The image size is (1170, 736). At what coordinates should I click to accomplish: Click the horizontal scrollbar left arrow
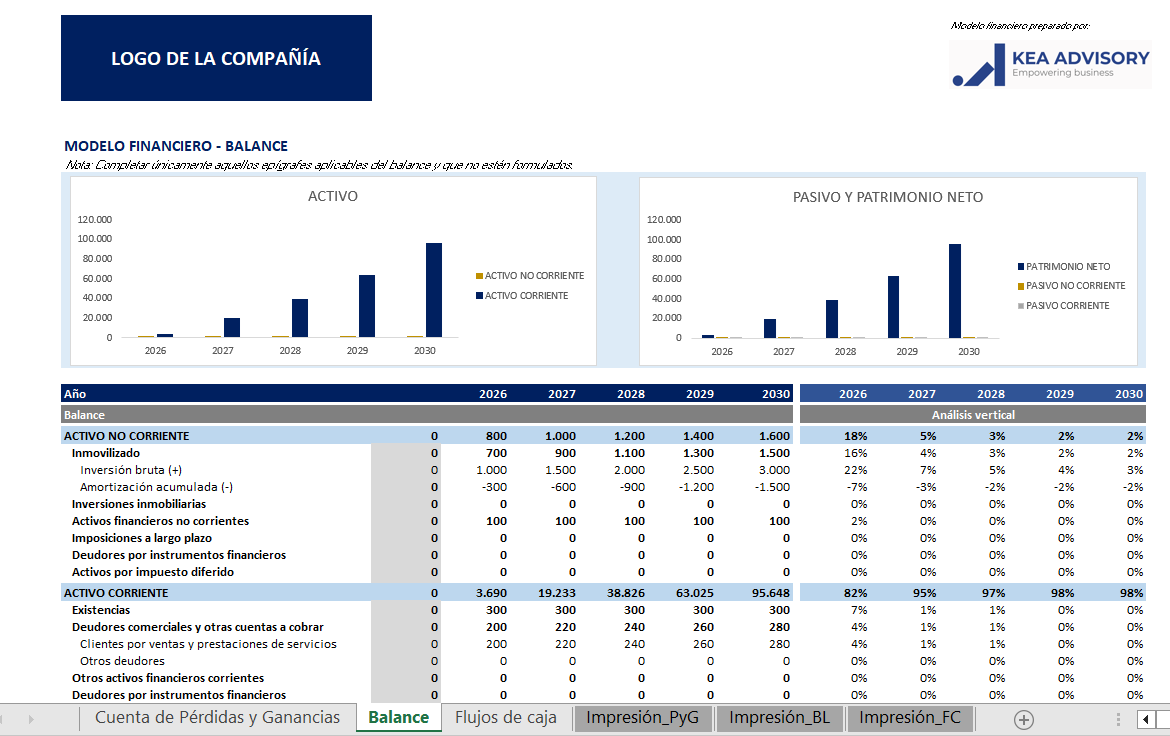click(1145, 719)
